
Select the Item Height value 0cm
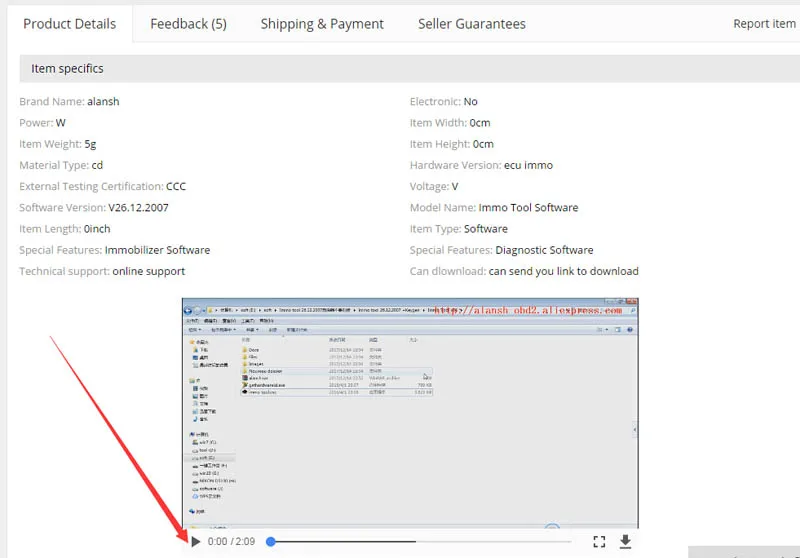pyautogui.click(x=483, y=144)
